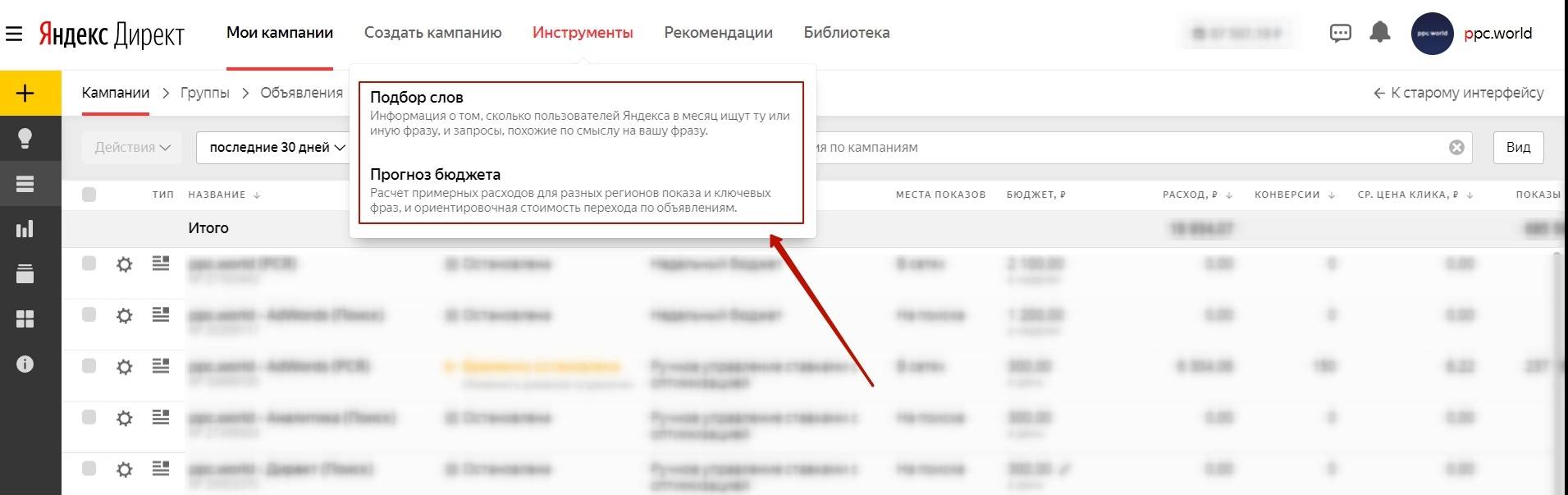1568x495 pixels.
Task: Click the notifications bell icon
Action: [1380, 33]
